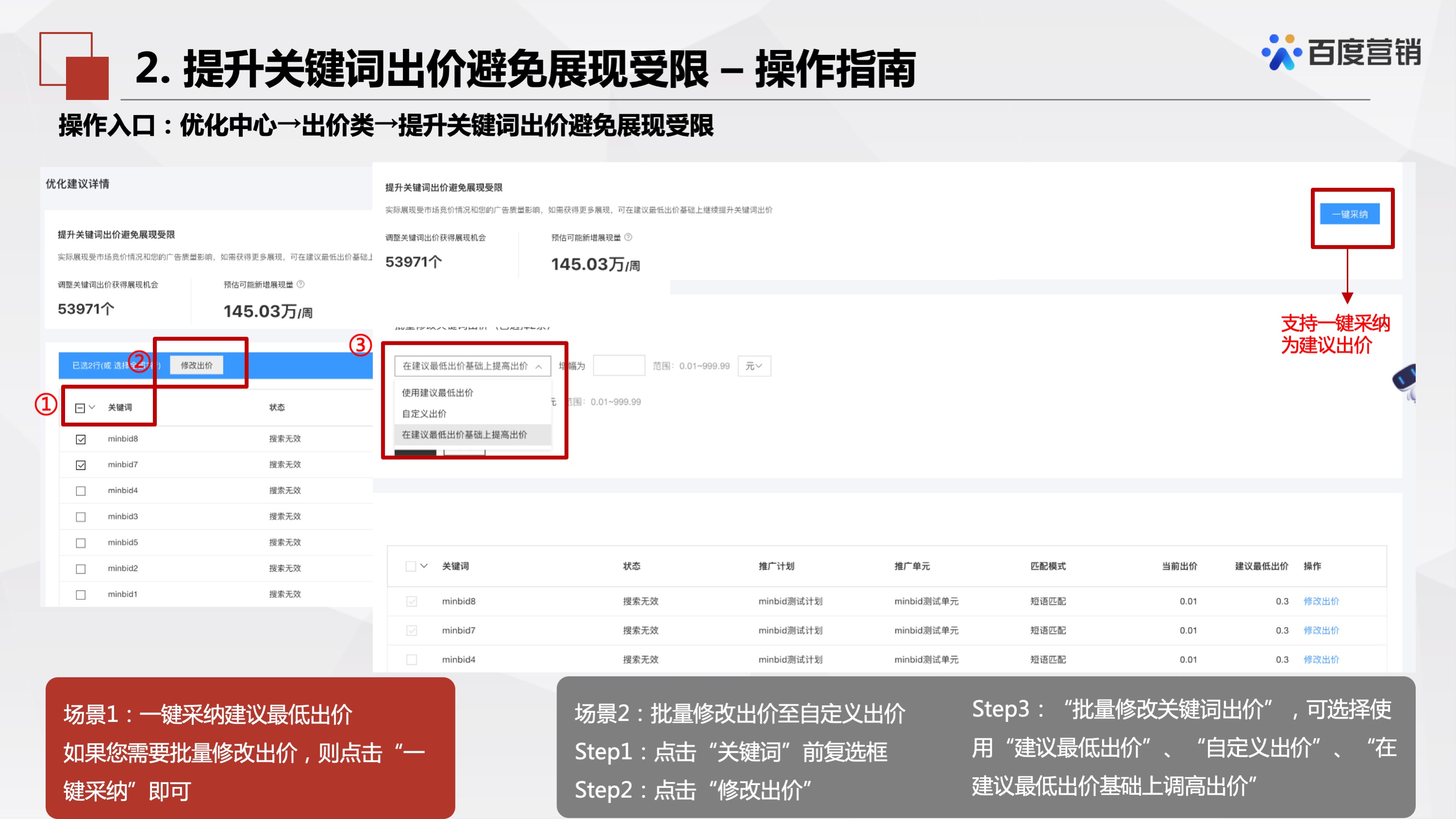
Task: Check the minbid3 keyword checkbox
Action: 80,516
